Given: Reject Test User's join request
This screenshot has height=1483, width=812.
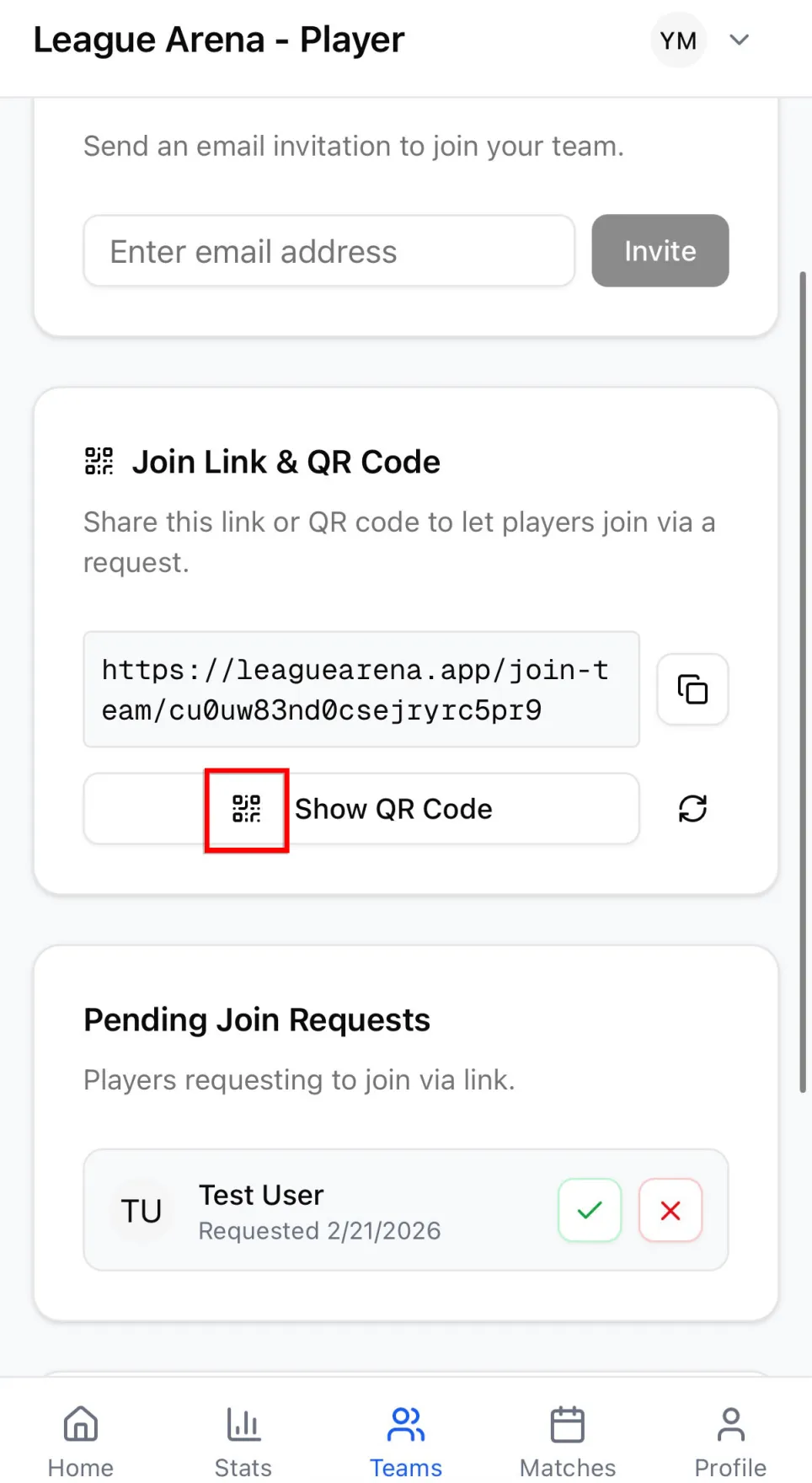Looking at the screenshot, I should tap(670, 1211).
